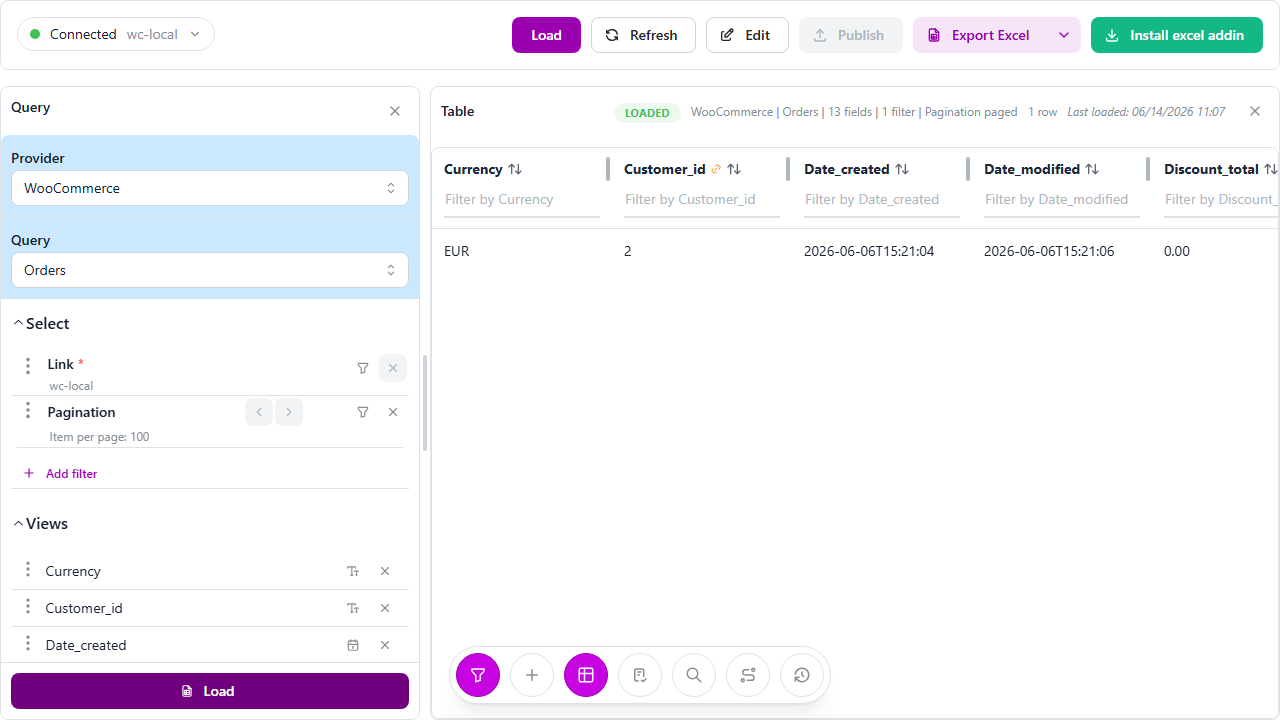
Task: Open the Provider WooCommerce dropdown
Action: point(210,188)
